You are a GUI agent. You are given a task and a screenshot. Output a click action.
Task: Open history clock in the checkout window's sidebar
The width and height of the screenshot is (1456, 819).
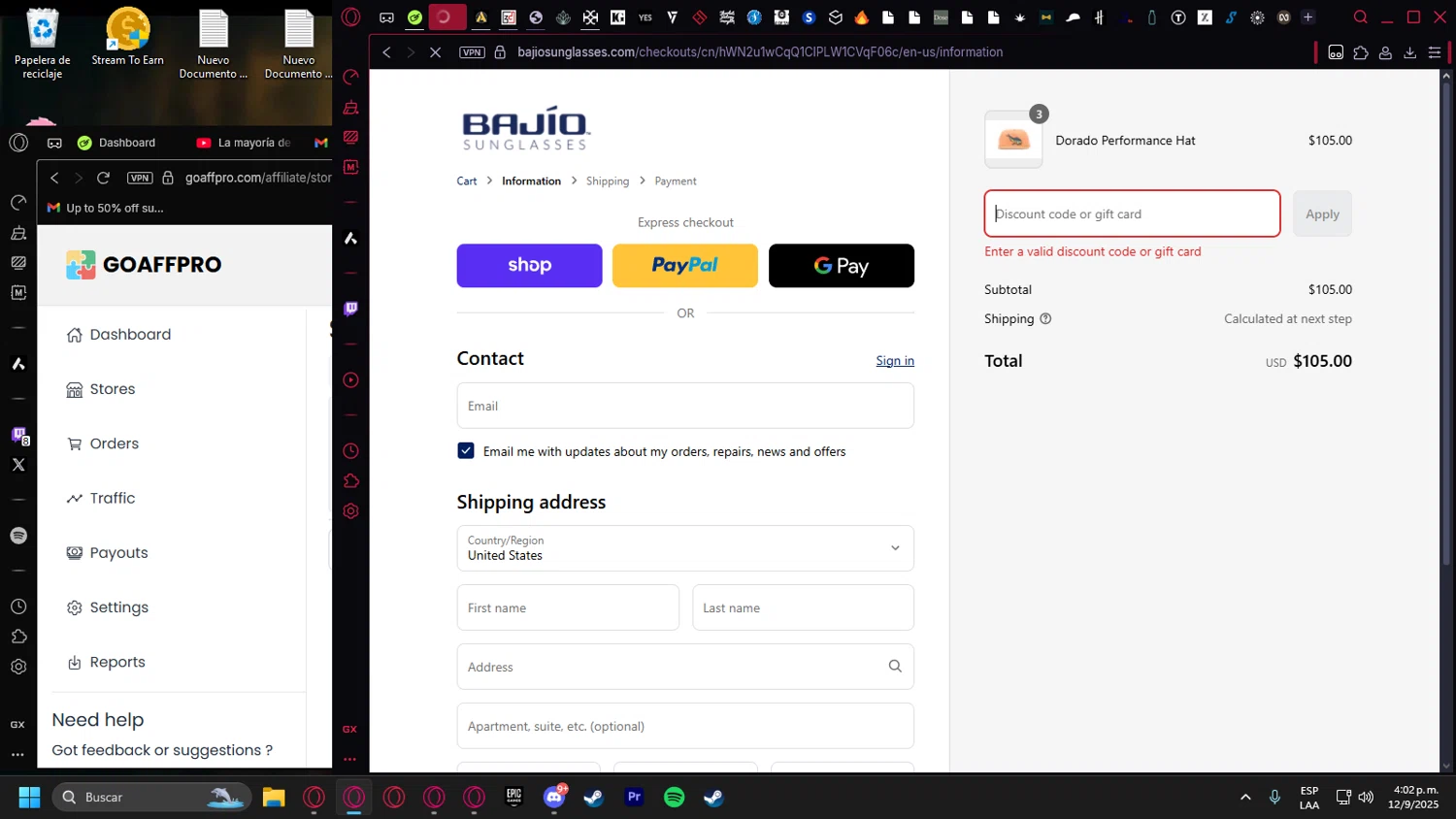click(x=350, y=451)
